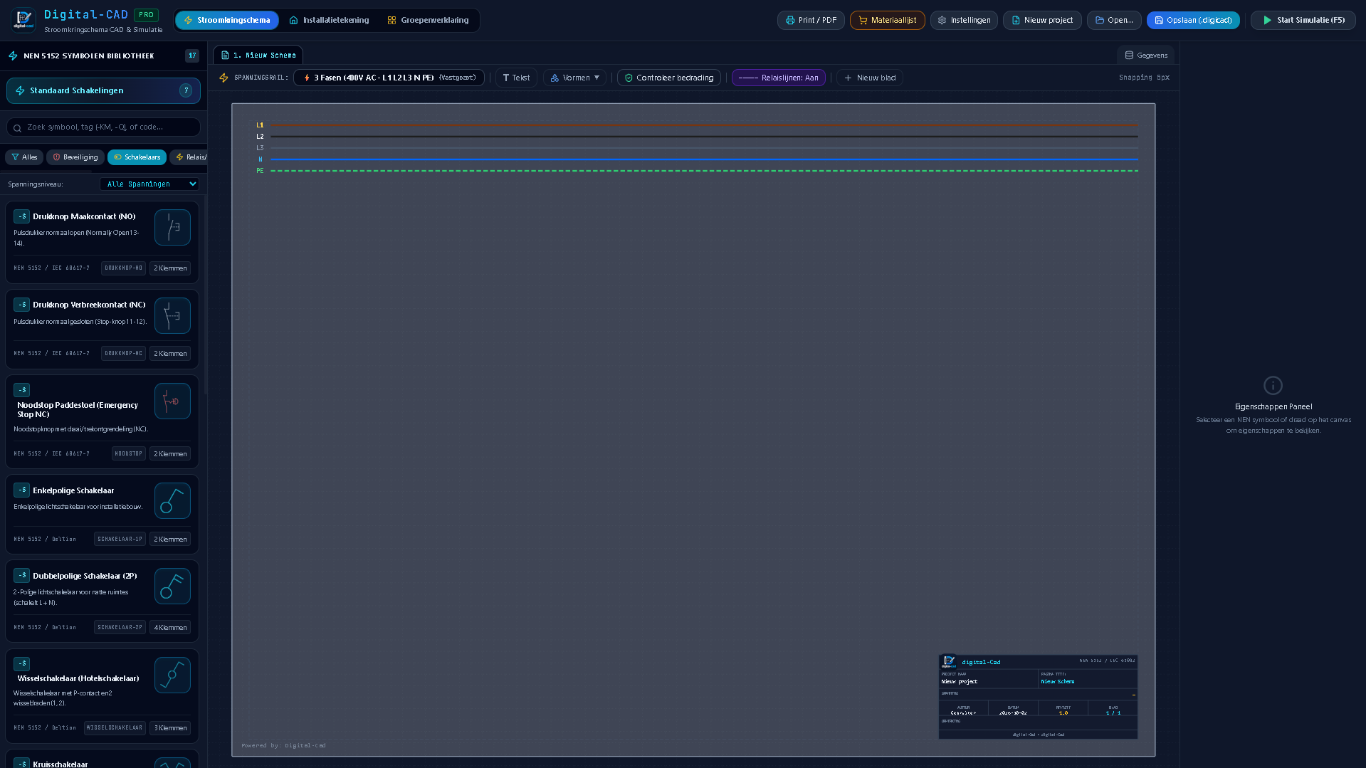Click the Tekst tool button
The image size is (1366, 768).
(x=516, y=77)
